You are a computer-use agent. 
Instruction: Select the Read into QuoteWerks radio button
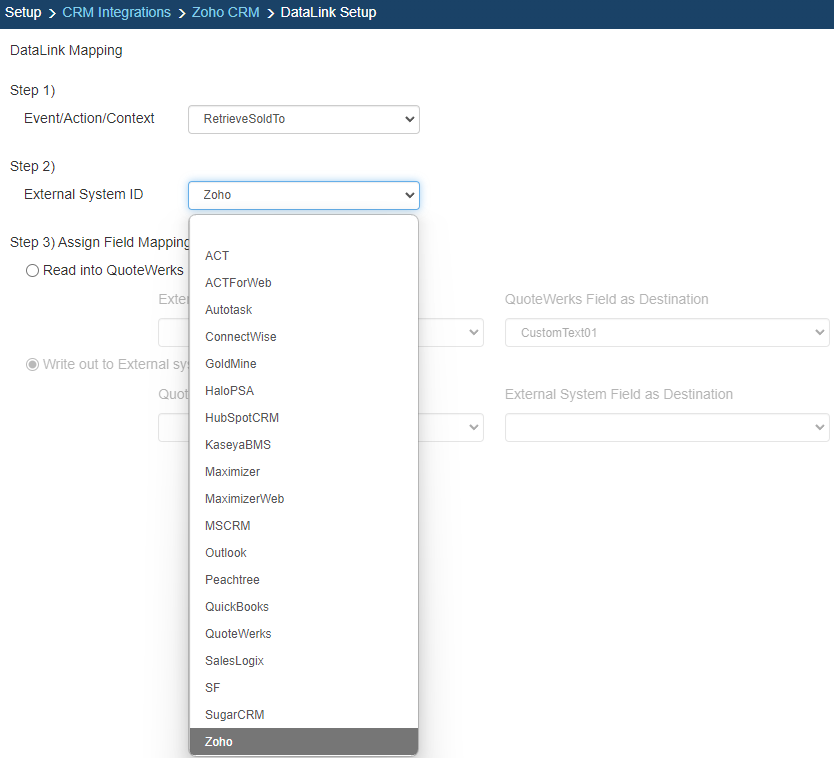(x=33, y=270)
